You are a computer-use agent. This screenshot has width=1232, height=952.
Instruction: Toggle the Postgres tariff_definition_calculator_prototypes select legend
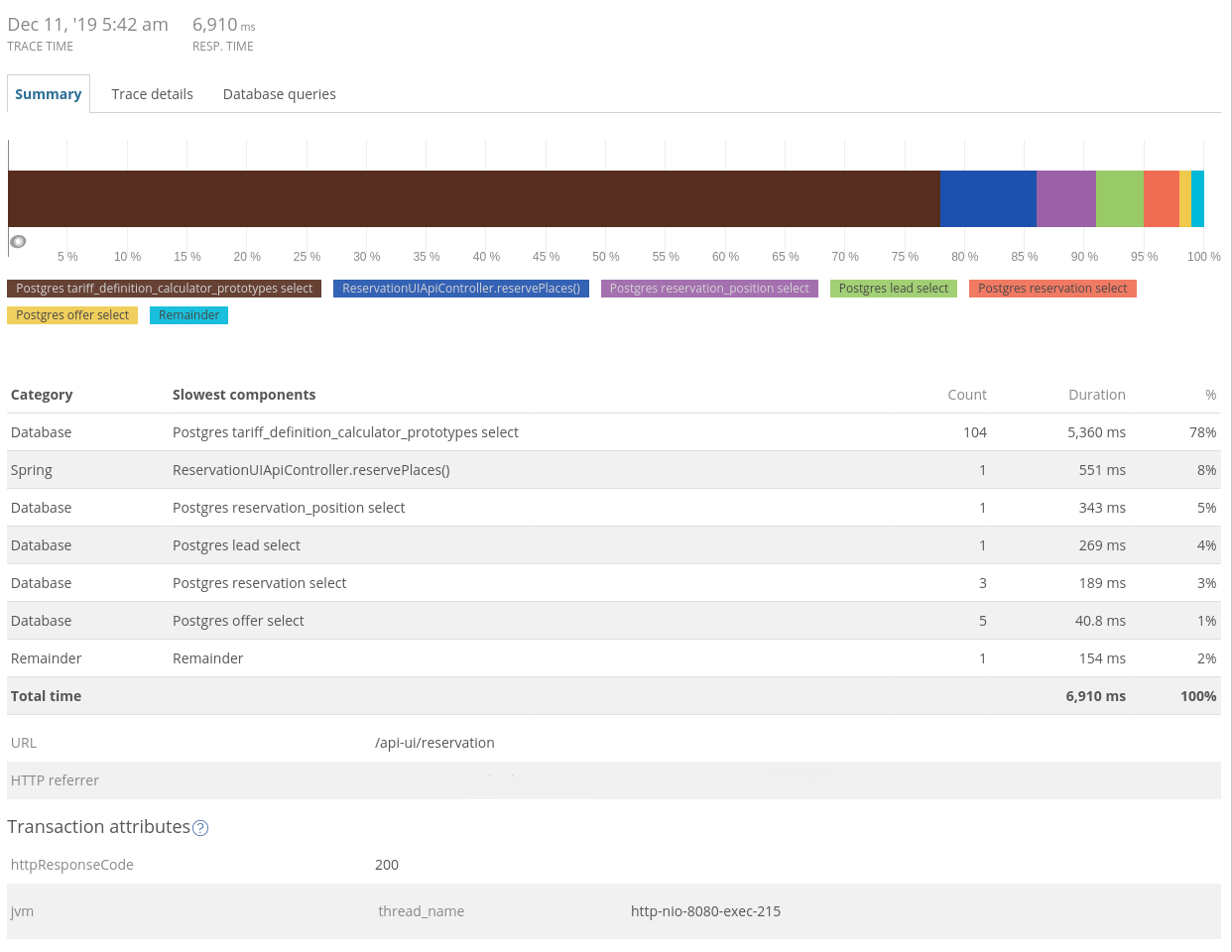tap(165, 289)
